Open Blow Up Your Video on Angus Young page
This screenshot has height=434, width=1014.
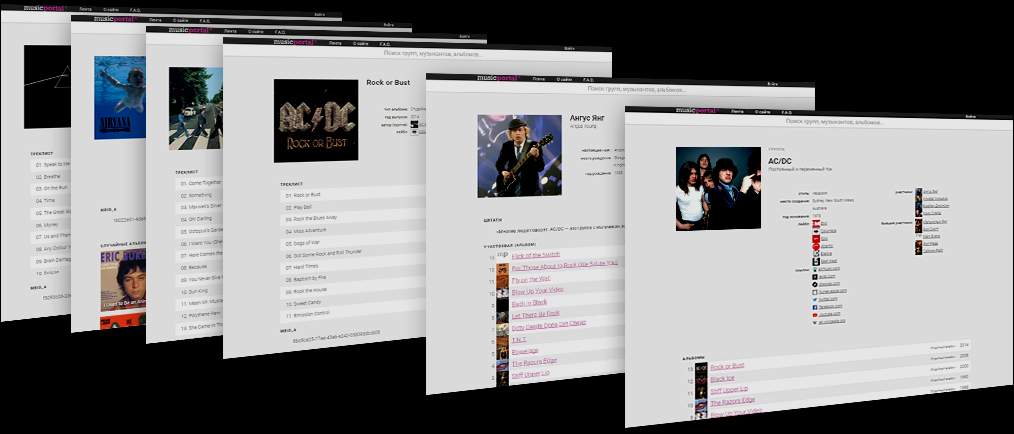537,290
